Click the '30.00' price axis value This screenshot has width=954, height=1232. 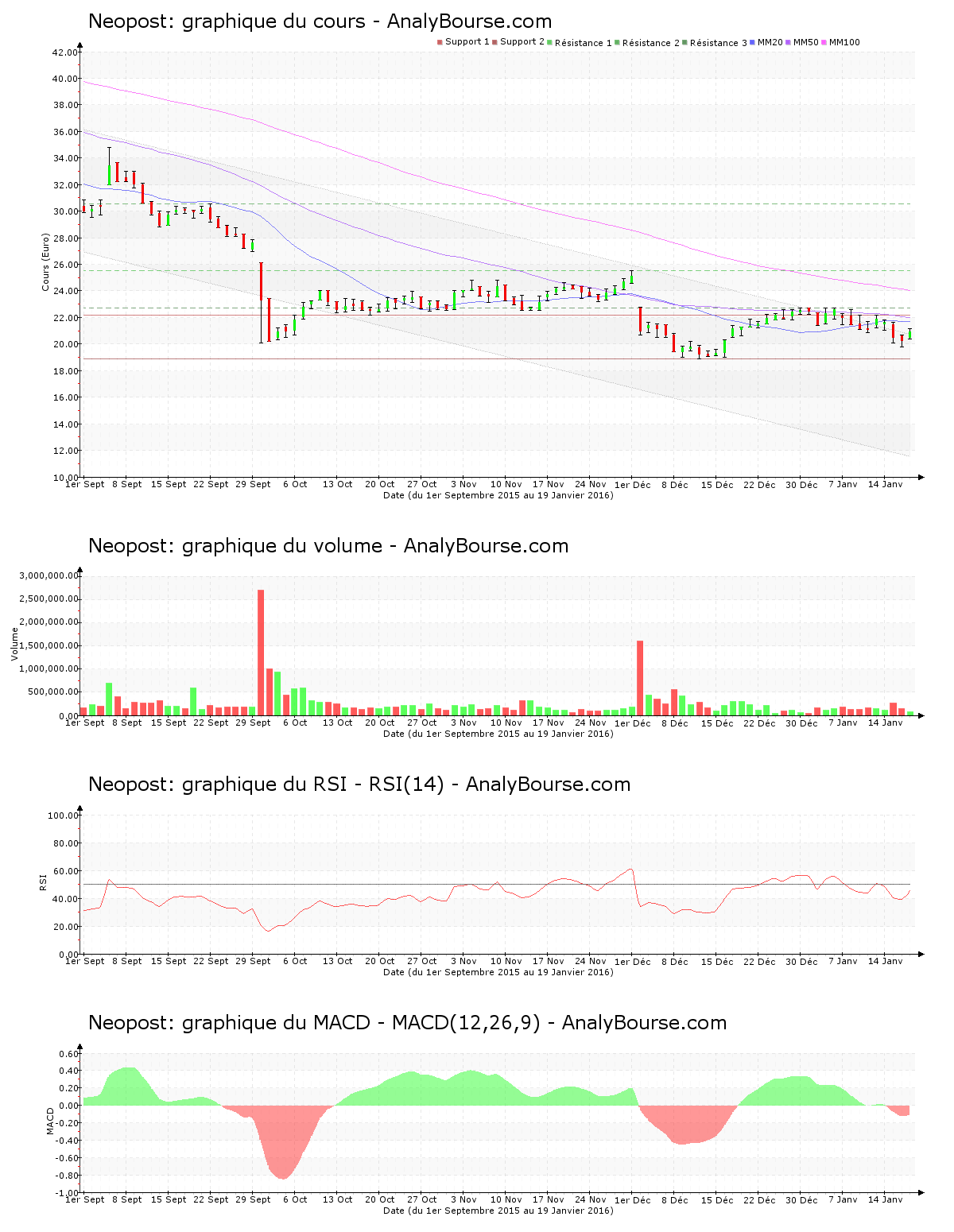click(x=65, y=211)
